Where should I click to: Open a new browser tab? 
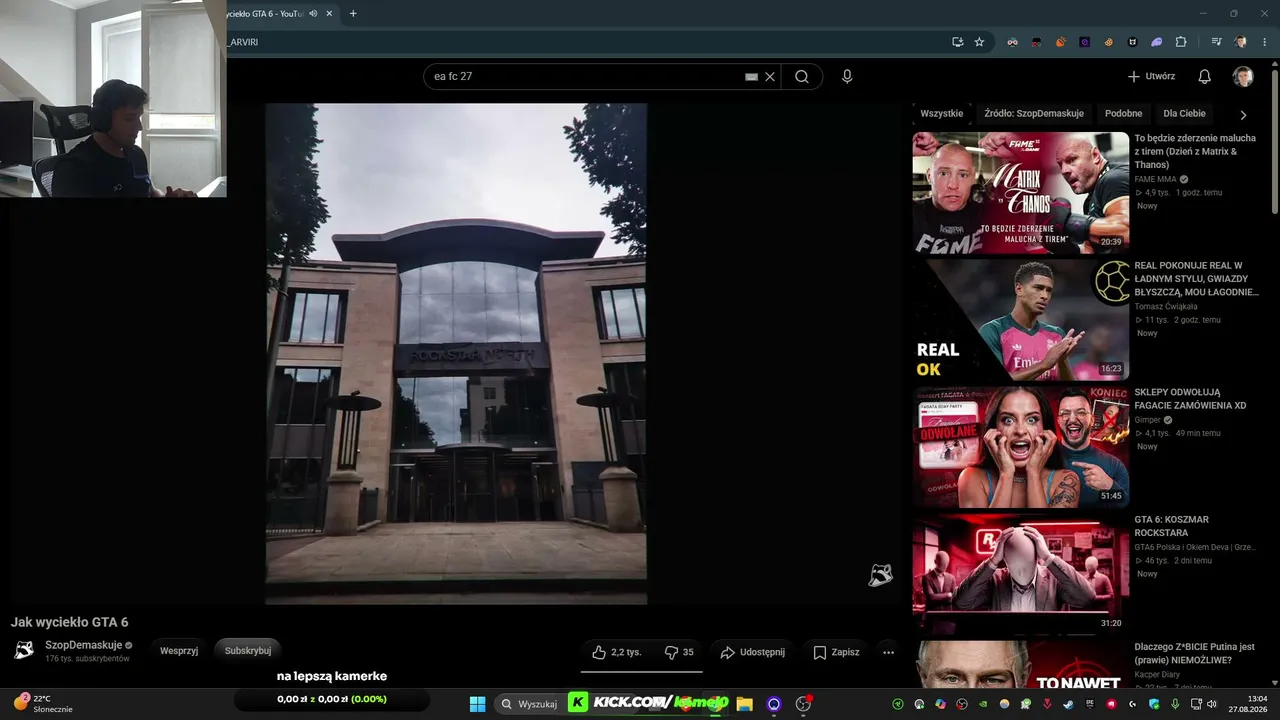[353, 14]
